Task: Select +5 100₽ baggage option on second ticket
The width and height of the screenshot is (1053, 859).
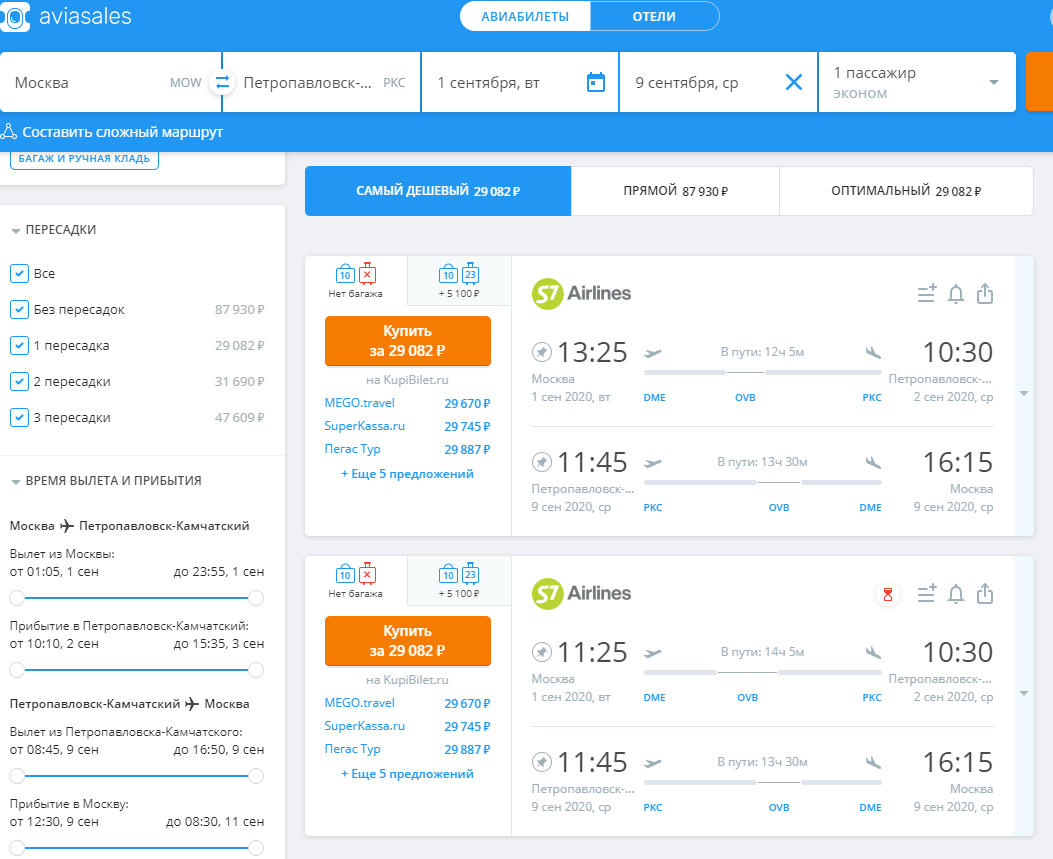Action: tap(459, 581)
